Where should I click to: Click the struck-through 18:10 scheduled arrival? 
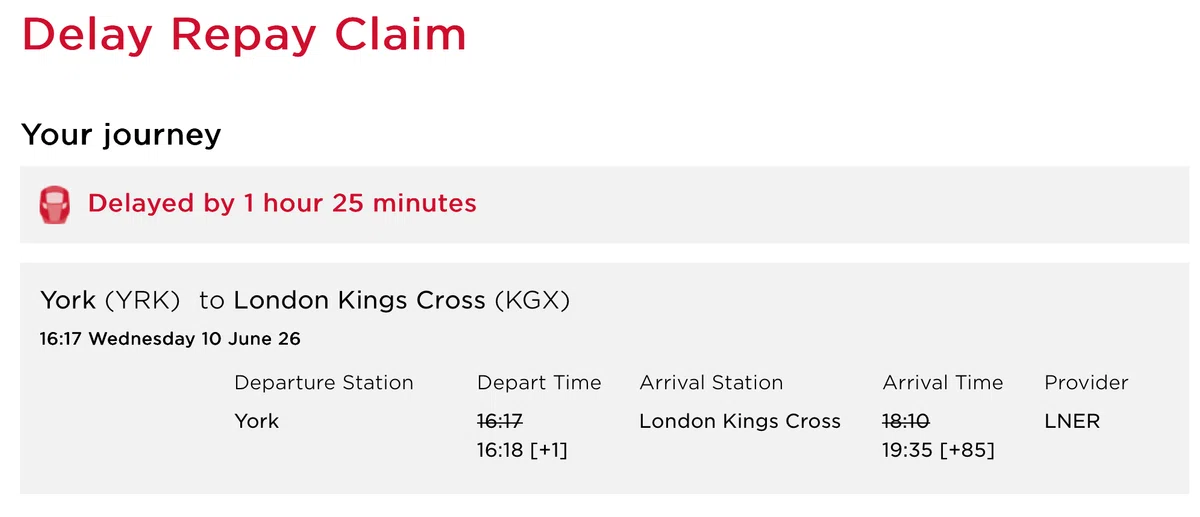(x=907, y=421)
